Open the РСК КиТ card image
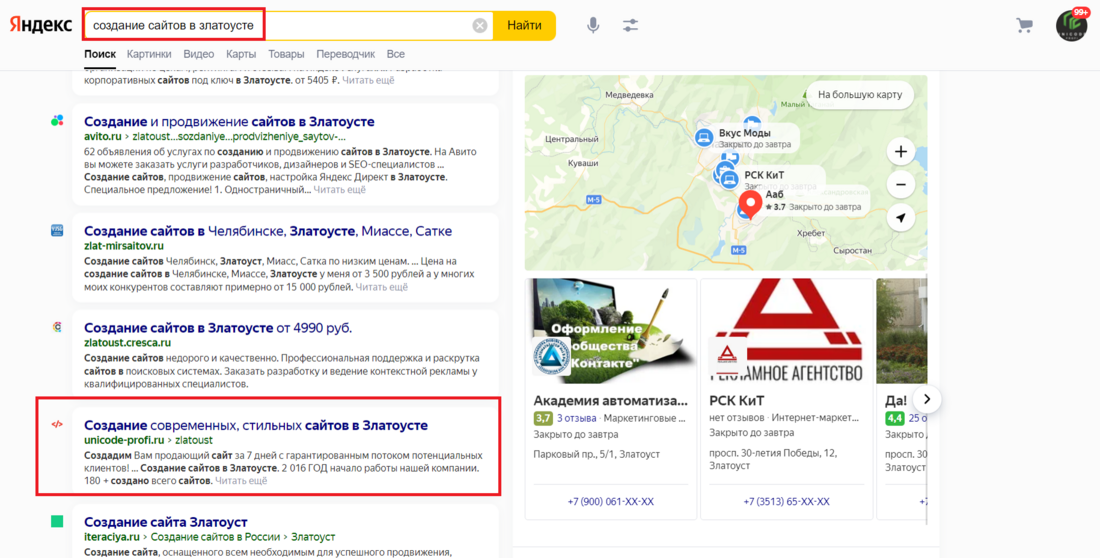 (786, 331)
